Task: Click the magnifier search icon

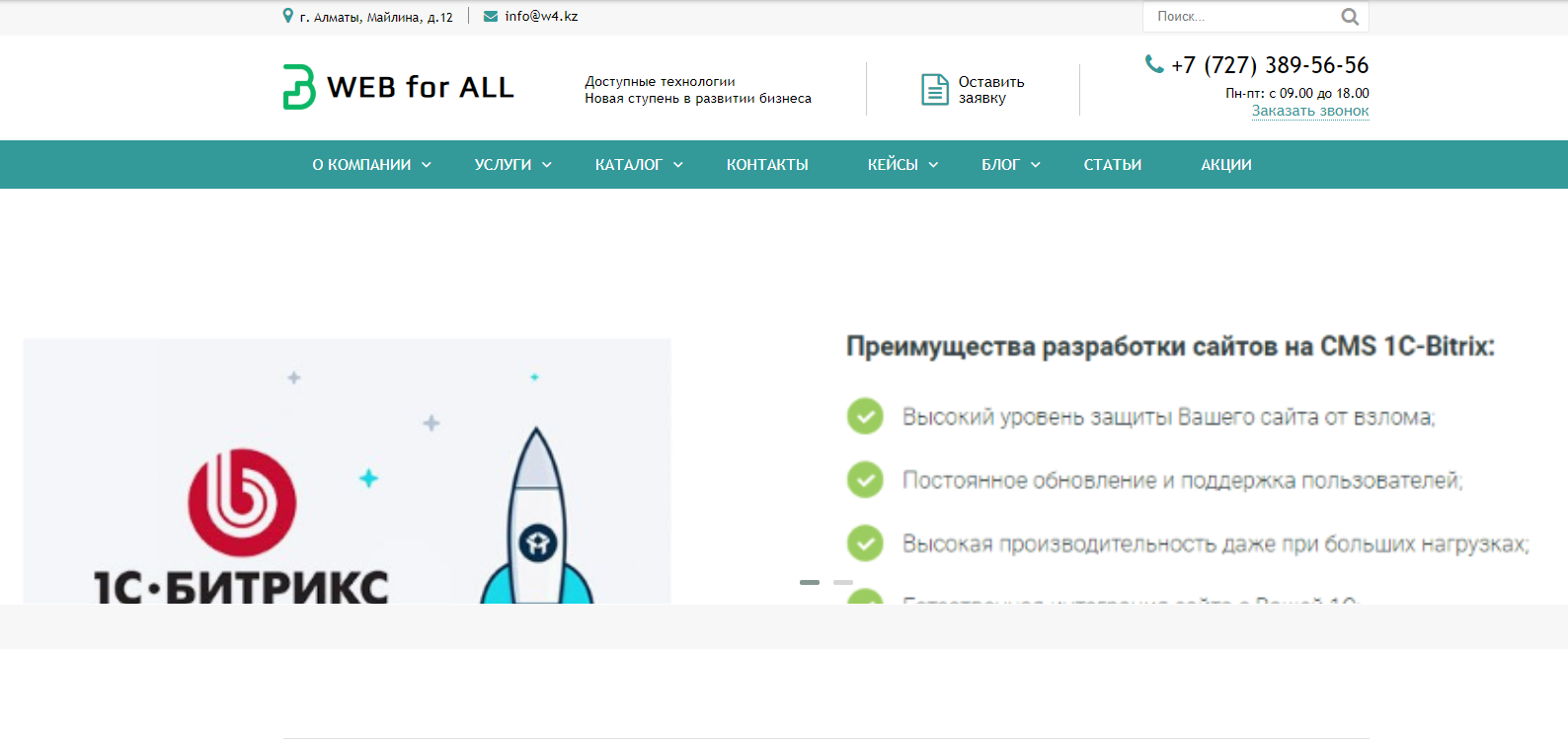Action: tap(1350, 17)
